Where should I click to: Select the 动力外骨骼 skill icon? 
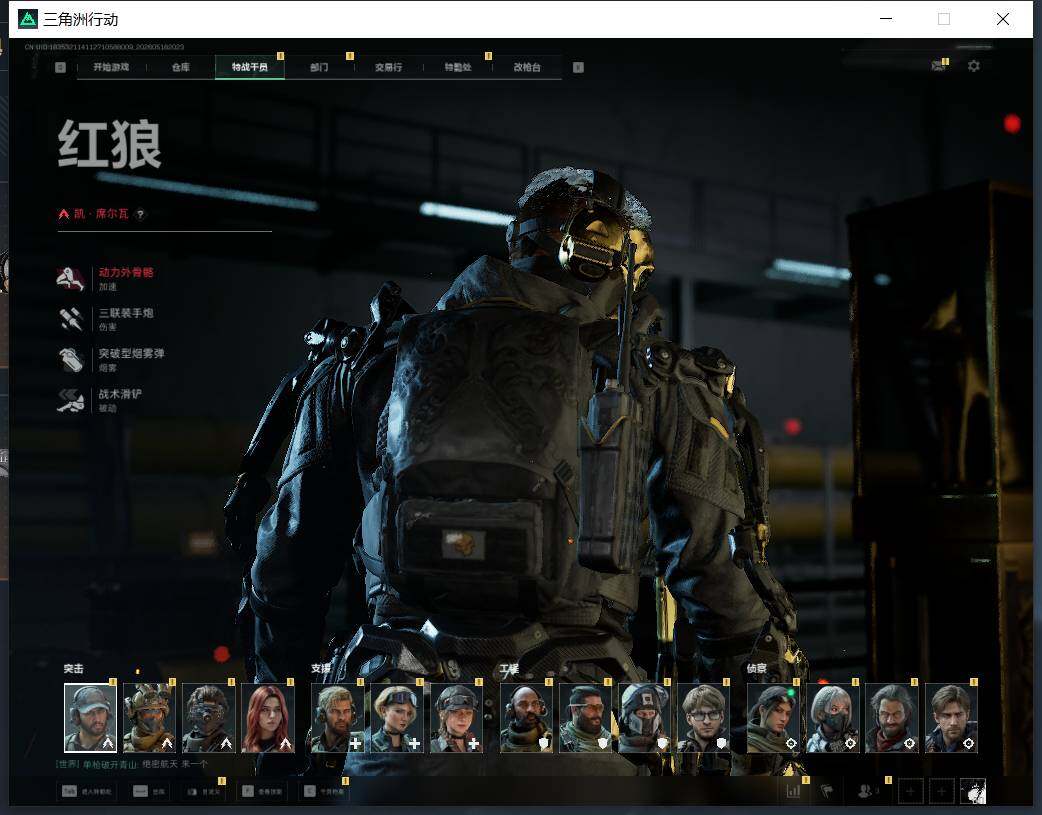[70, 279]
